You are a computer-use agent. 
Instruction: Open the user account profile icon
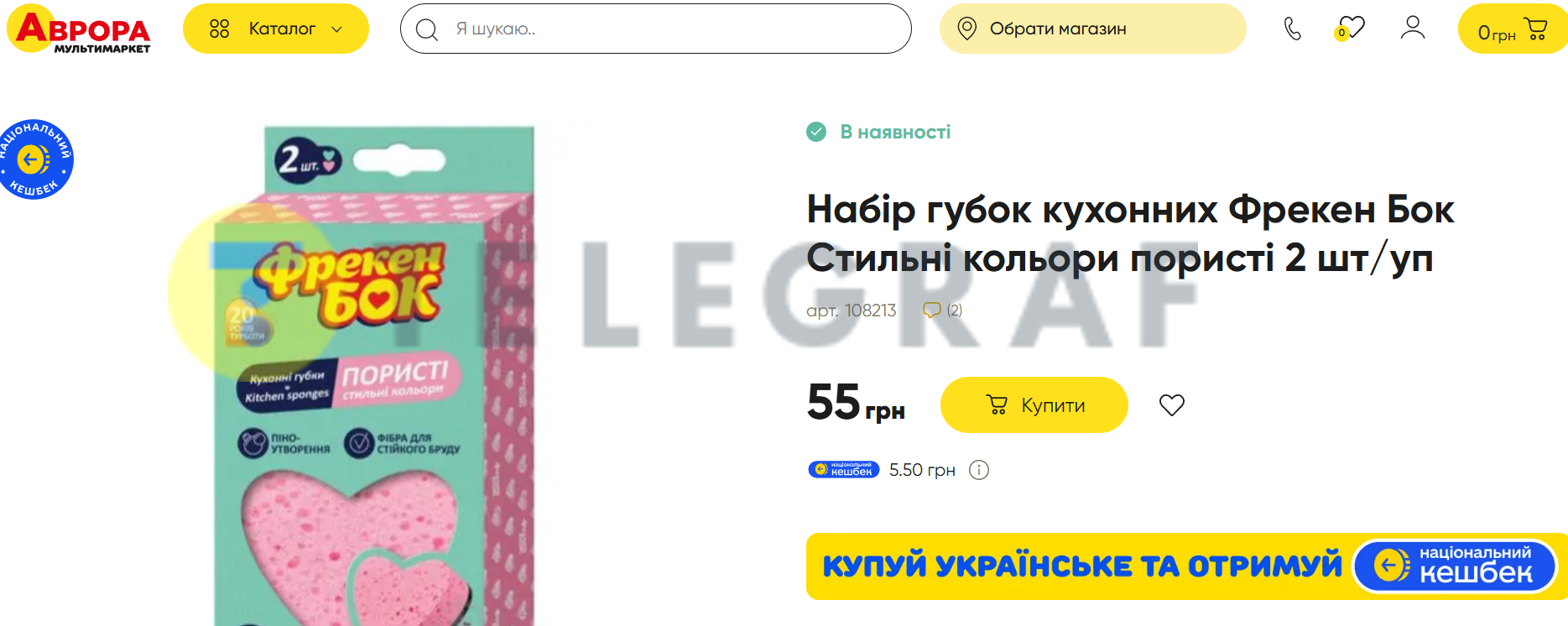click(x=1413, y=28)
